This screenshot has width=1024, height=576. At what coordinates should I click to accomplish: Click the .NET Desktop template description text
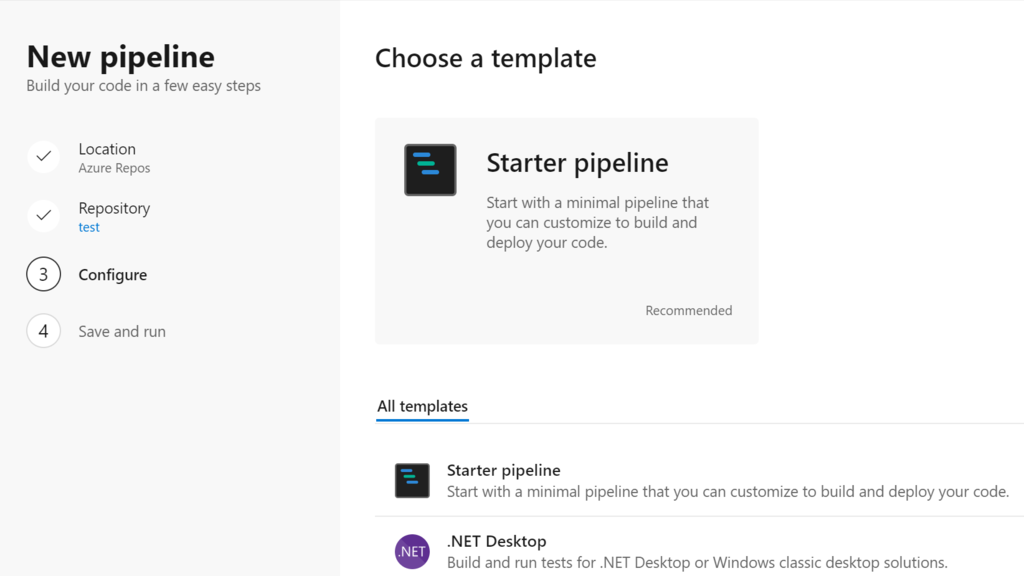point(696,562)
